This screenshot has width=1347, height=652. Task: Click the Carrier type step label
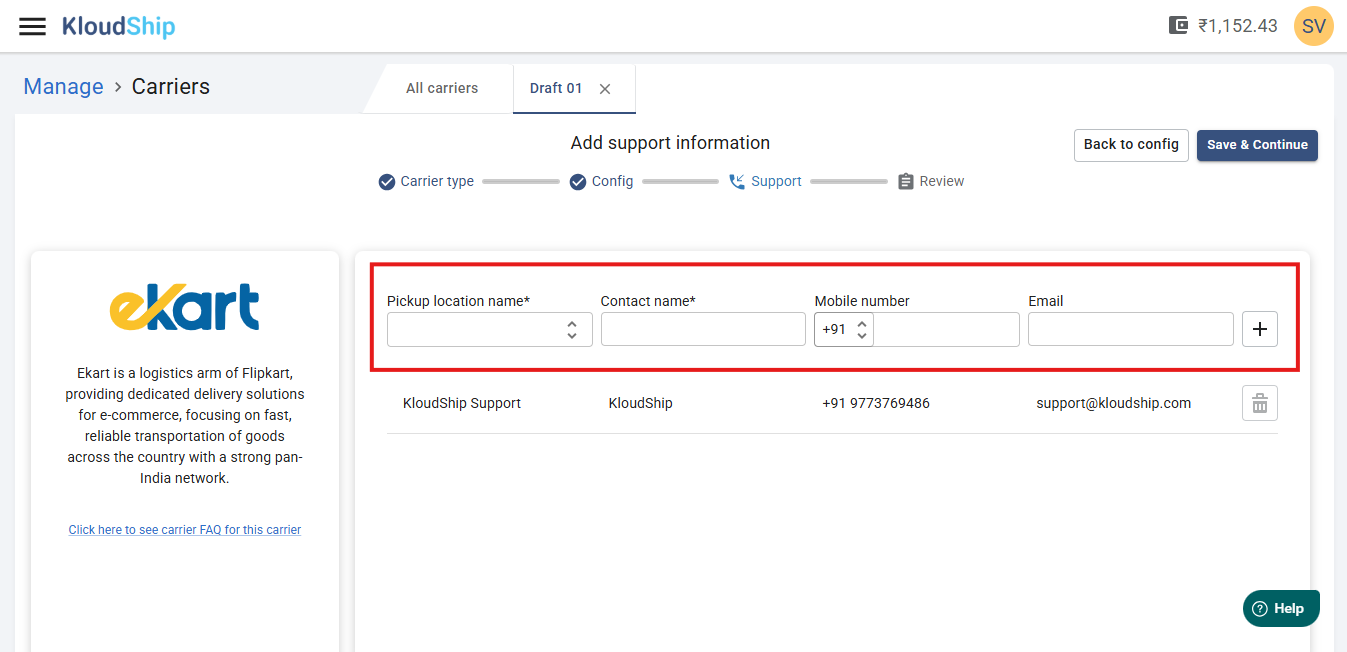tap(437, 182)
